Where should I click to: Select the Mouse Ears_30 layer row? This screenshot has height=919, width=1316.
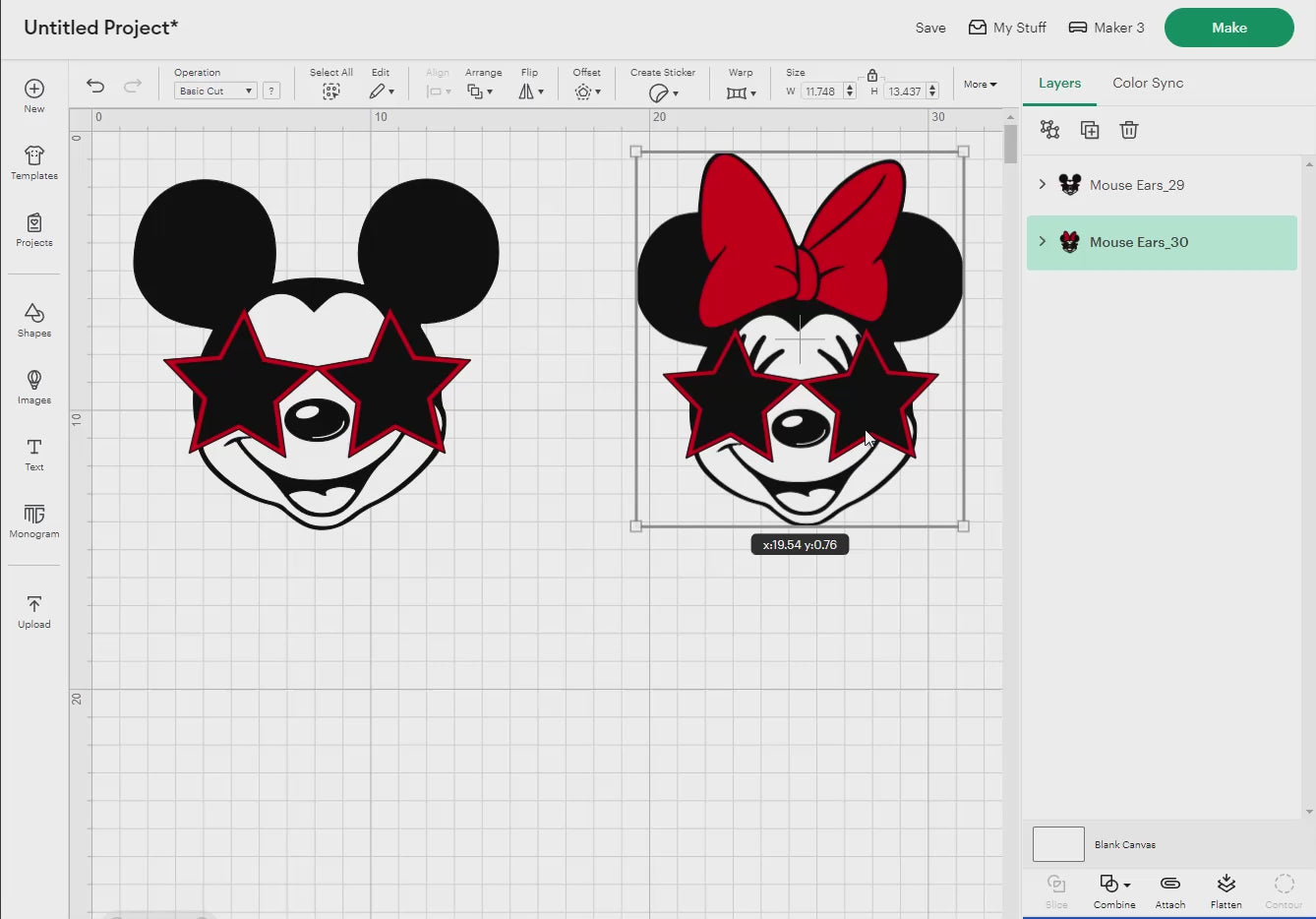pos(1162,243)
